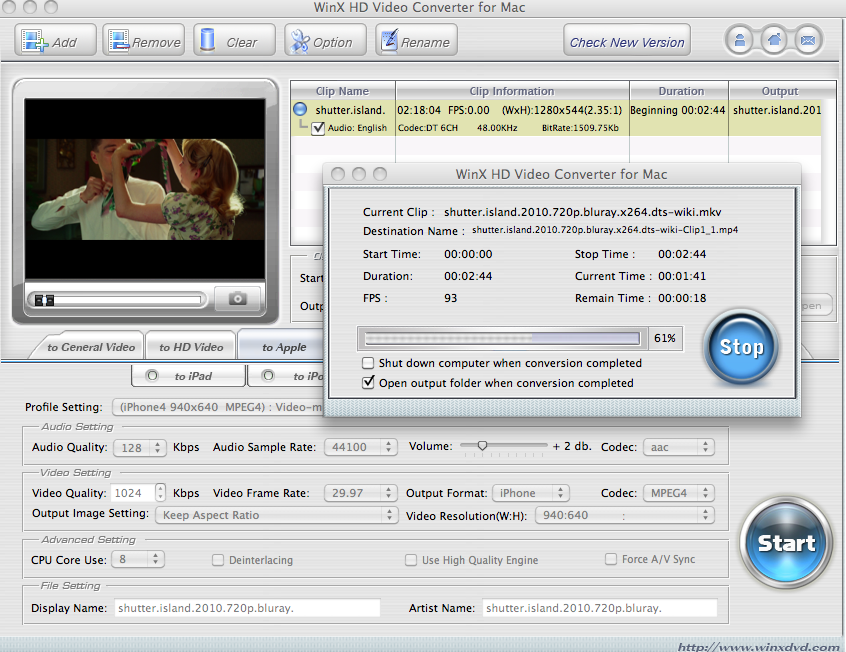The height and width of the screenshot is (652, 846).
Task: Click the email envelope round icon
Action: point(808,40)
